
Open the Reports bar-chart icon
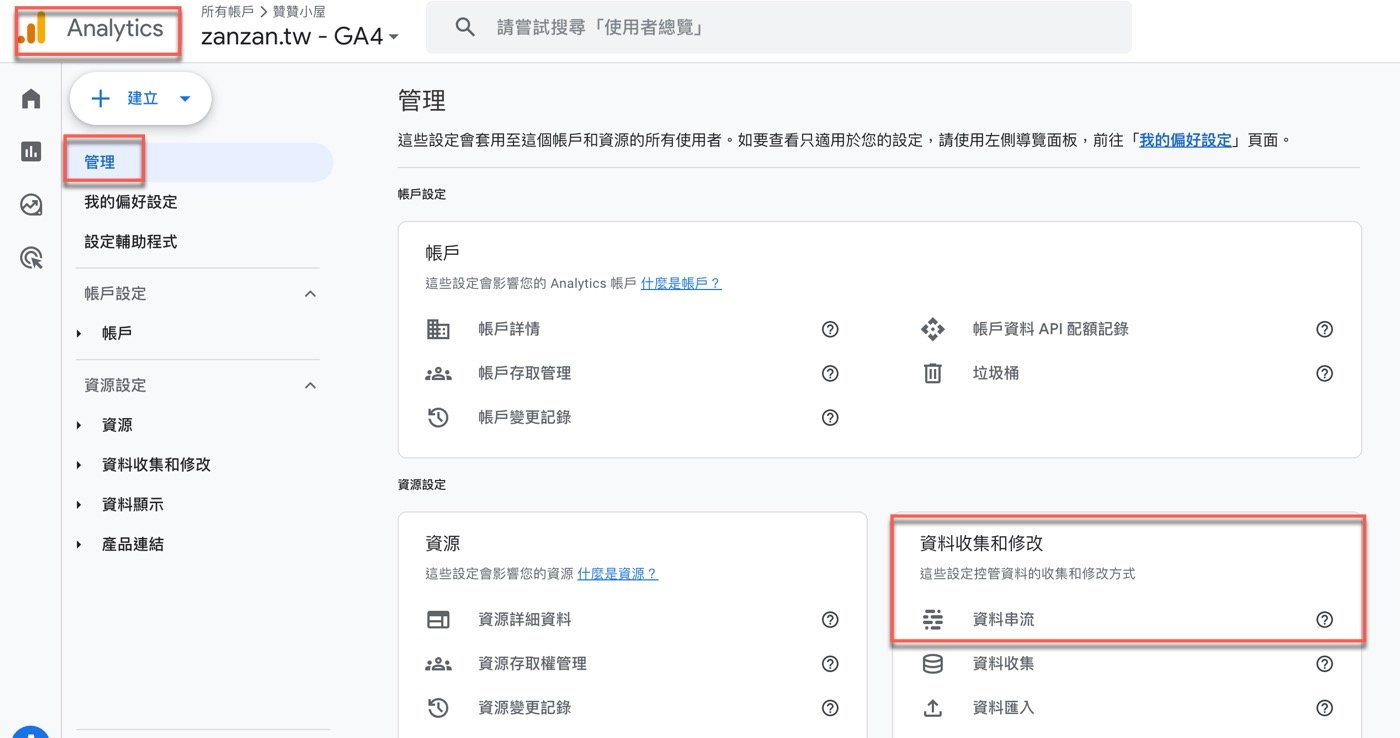coord(31,152)
